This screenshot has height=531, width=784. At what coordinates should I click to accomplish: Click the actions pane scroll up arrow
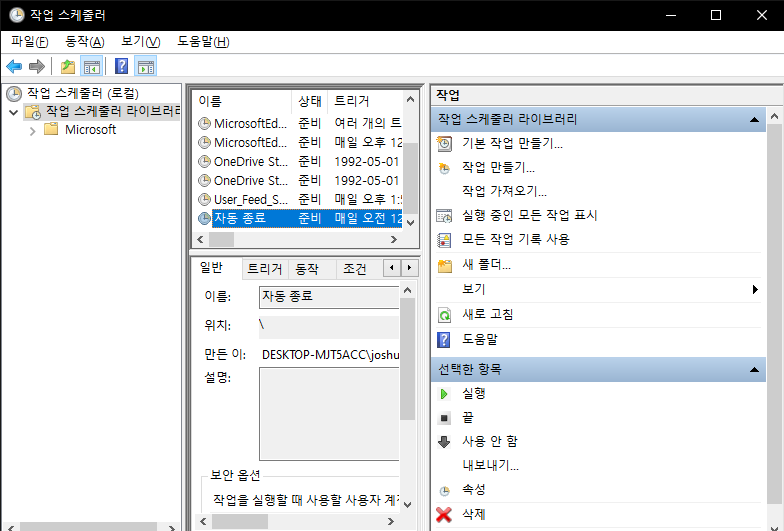pos(774,116)
